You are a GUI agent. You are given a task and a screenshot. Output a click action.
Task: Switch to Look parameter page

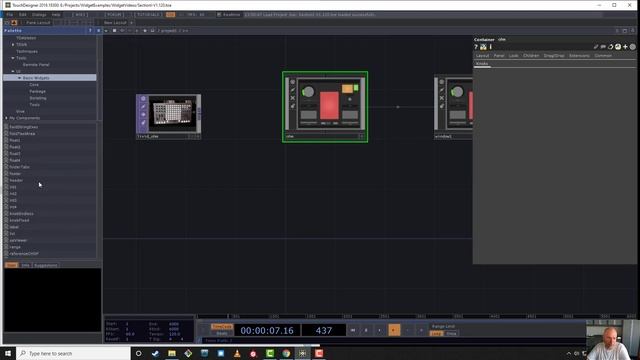[513, 56]
